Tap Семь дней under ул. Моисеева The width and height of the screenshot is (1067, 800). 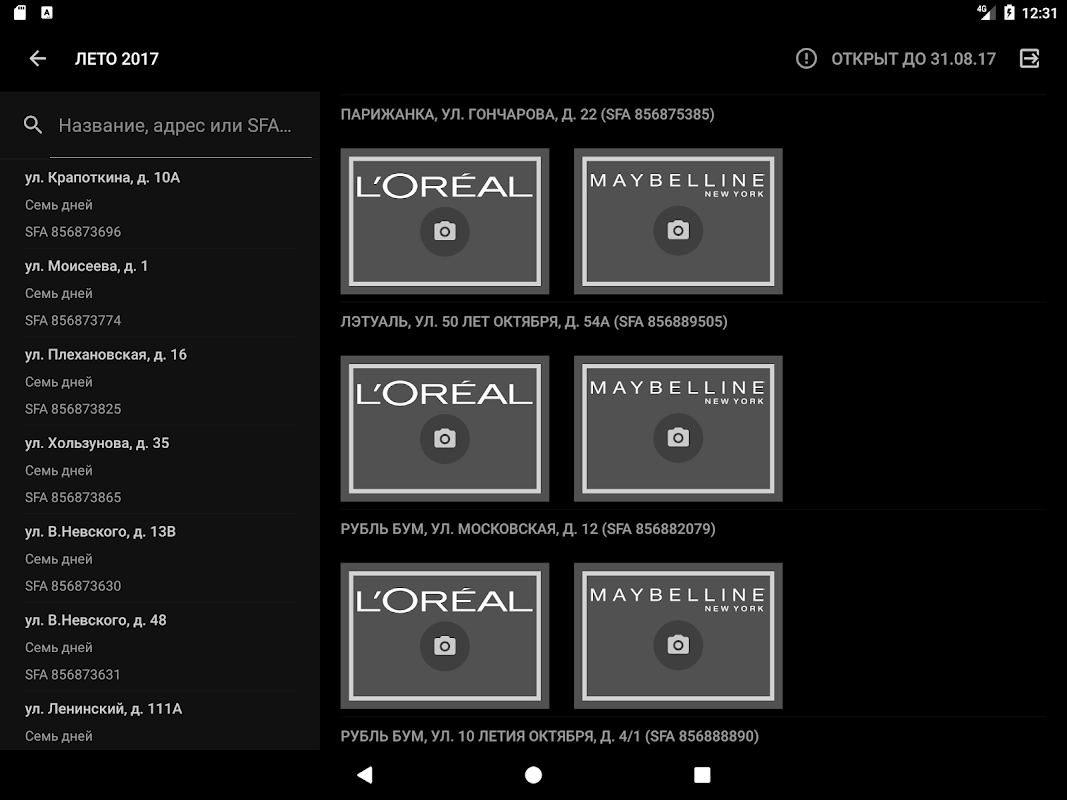point(59,293)
